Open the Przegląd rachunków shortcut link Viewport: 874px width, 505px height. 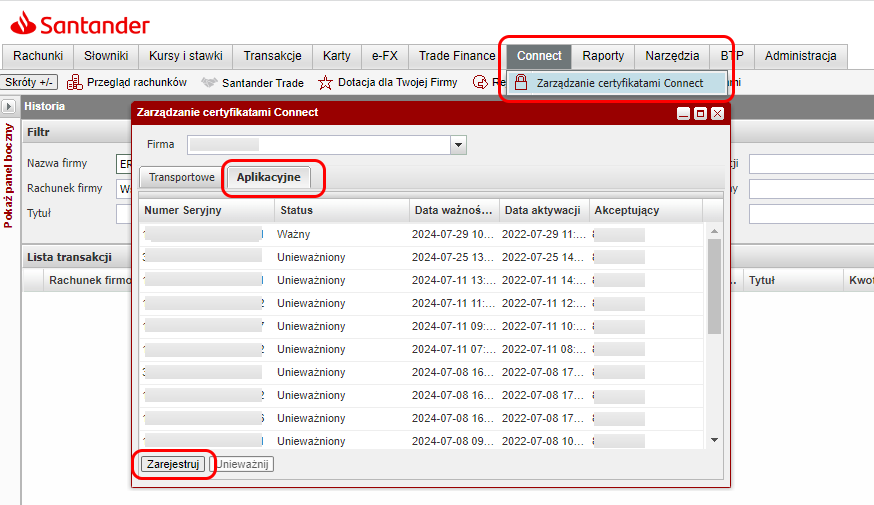click(137, 82)
